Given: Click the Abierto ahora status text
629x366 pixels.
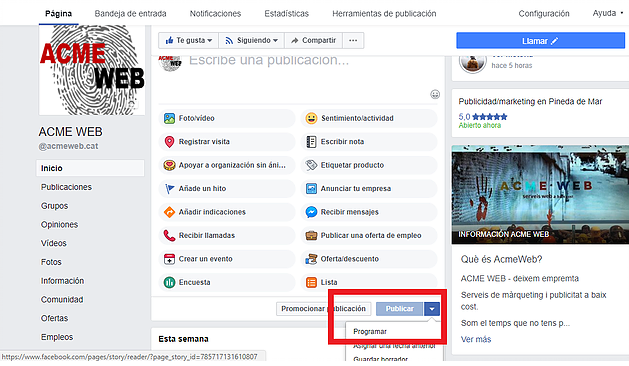Looking at the screenshot, I should coord(480,126).
